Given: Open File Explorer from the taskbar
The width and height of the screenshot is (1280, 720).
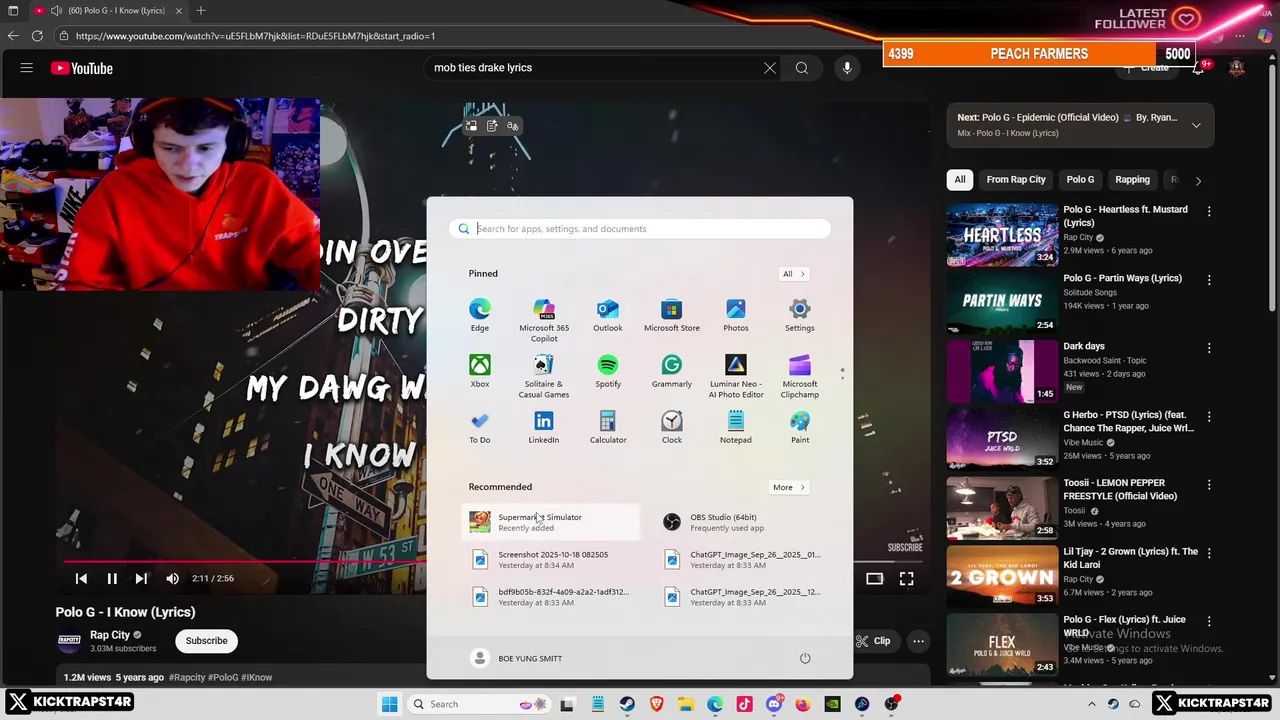Looking at the screenshot, I should [686, 704].
